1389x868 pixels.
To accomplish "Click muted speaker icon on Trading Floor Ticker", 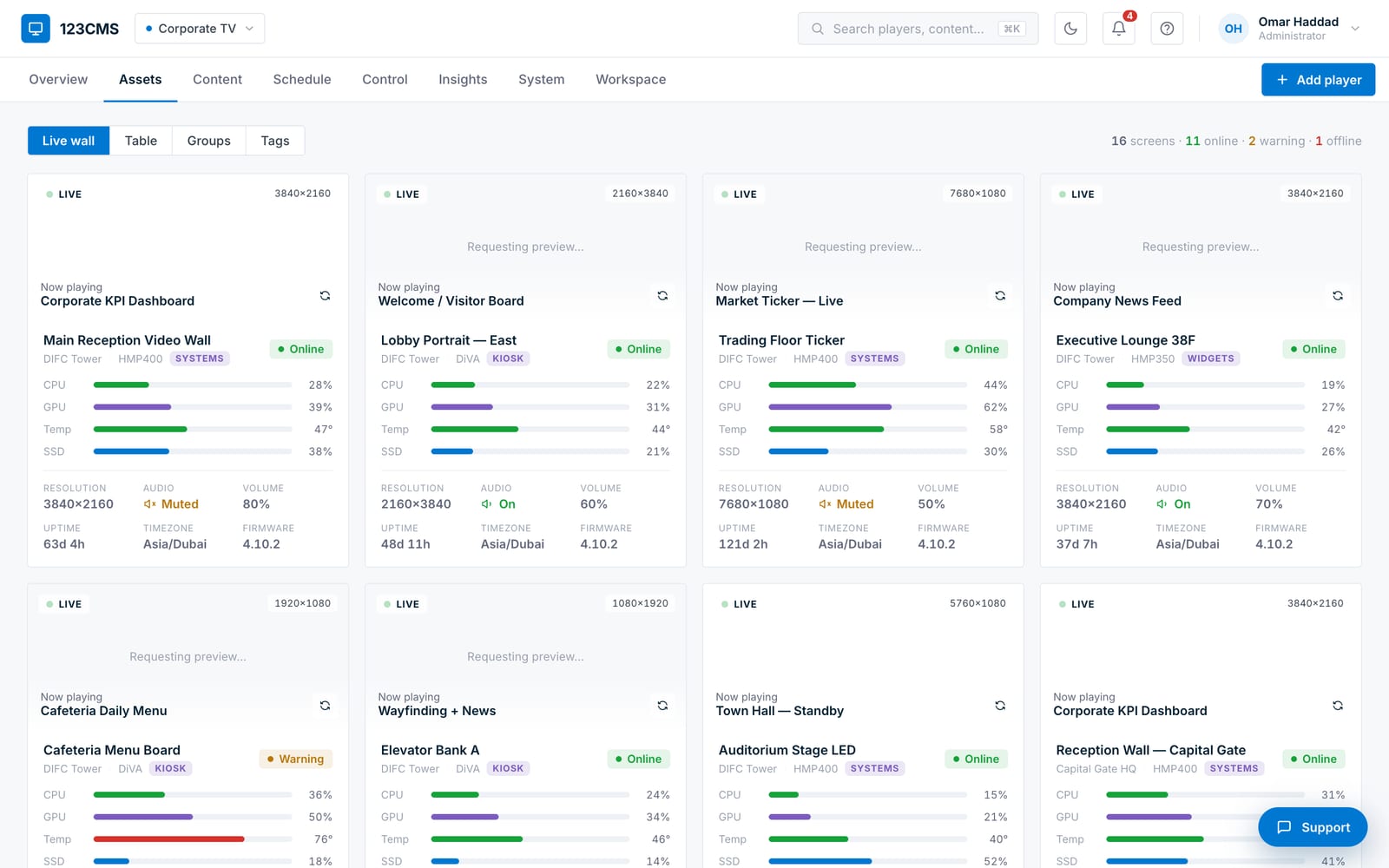I will [825, 504].
